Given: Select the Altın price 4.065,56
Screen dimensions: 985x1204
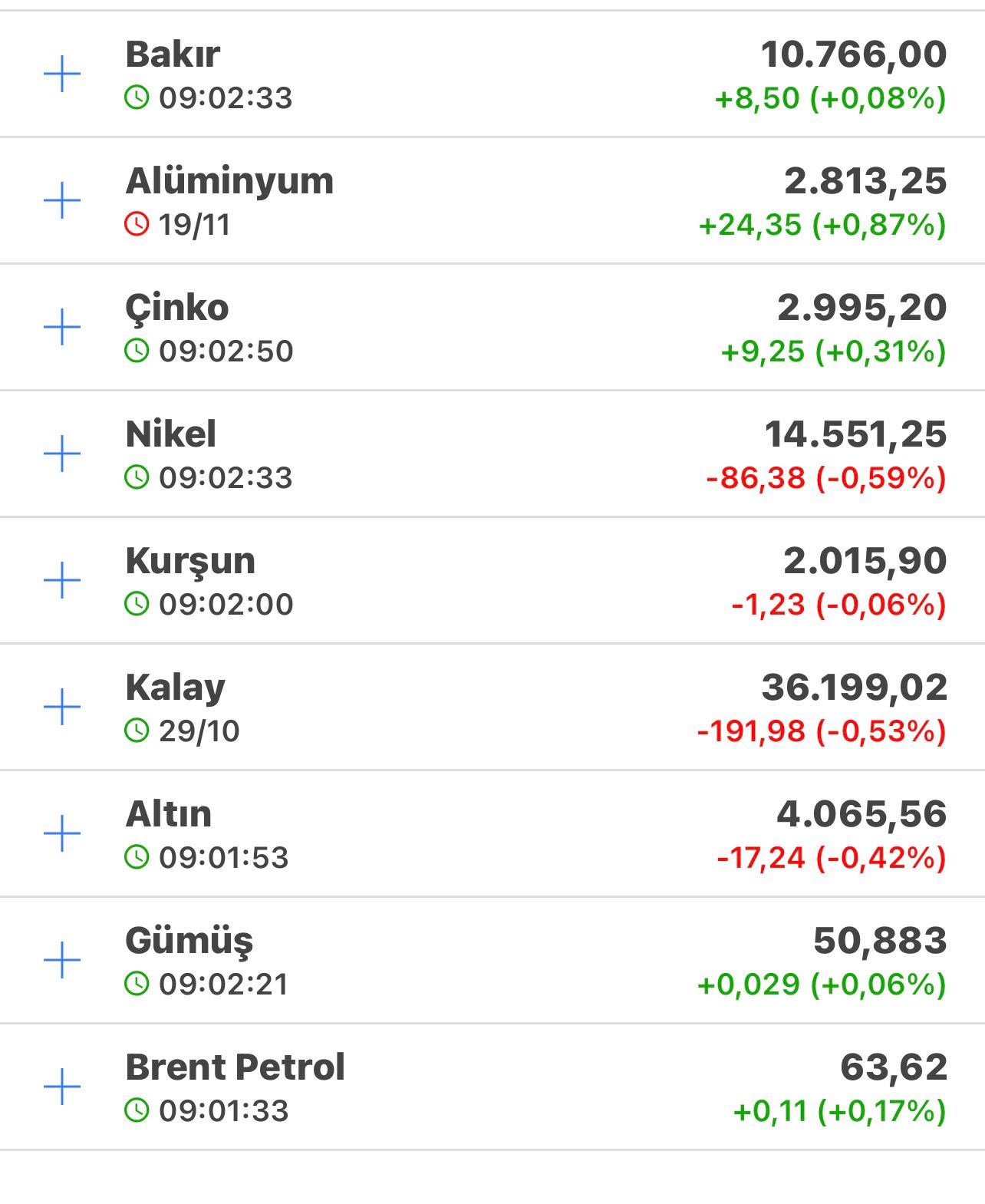Looking at the screenshot, I should tap(861, 814).
